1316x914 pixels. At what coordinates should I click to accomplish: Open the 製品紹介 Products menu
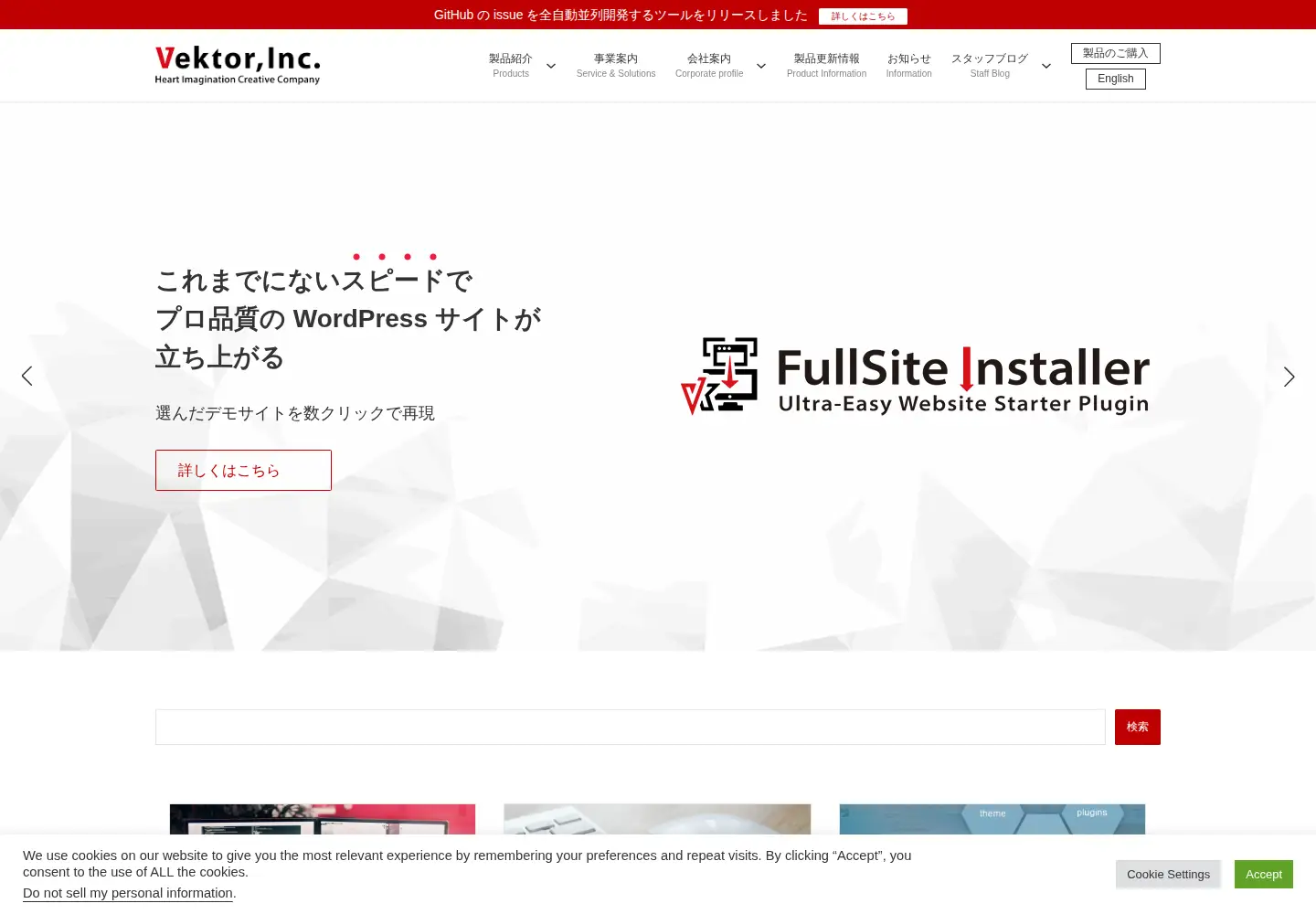coord(511,65)
